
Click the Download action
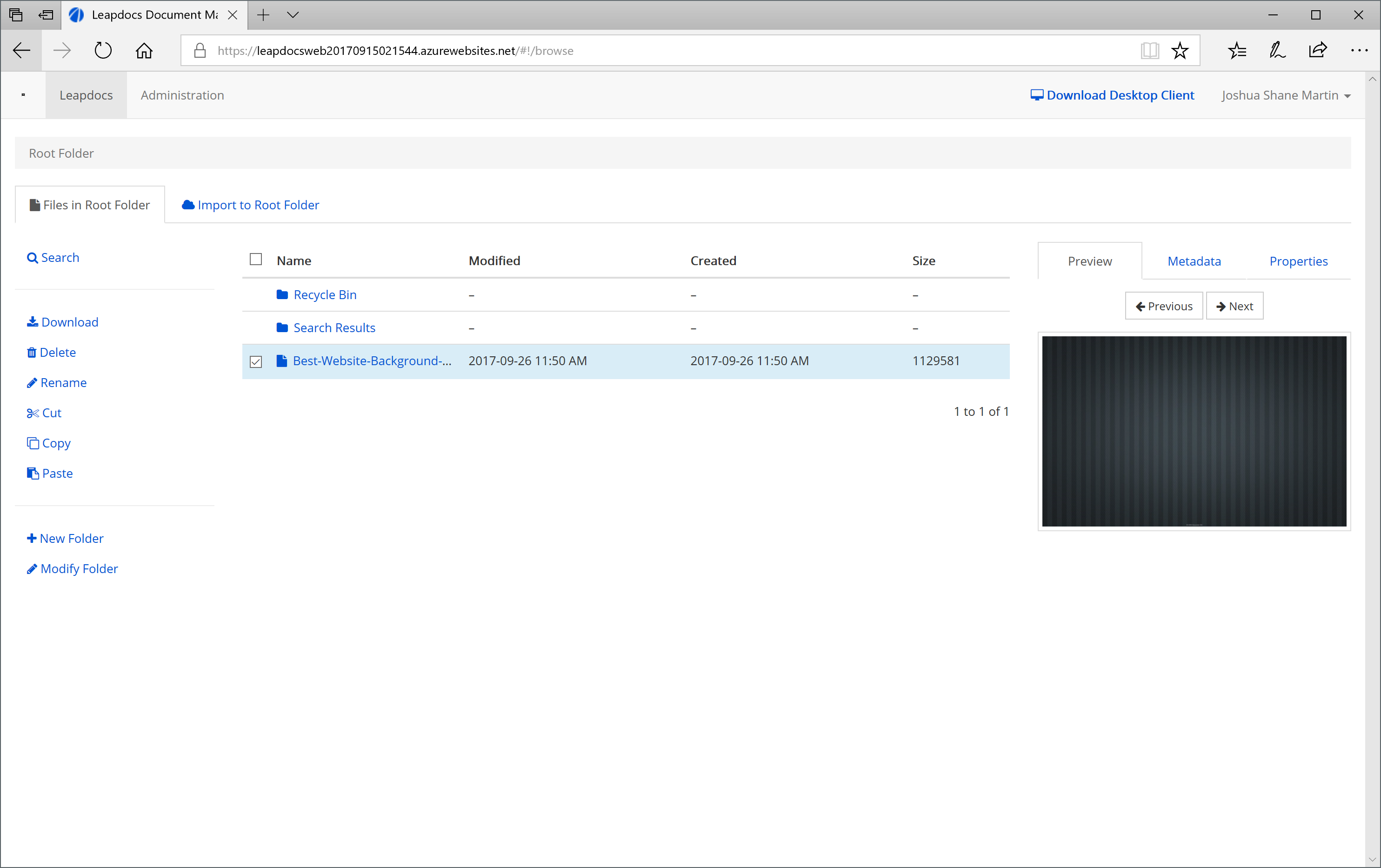[x=62, y=322]
